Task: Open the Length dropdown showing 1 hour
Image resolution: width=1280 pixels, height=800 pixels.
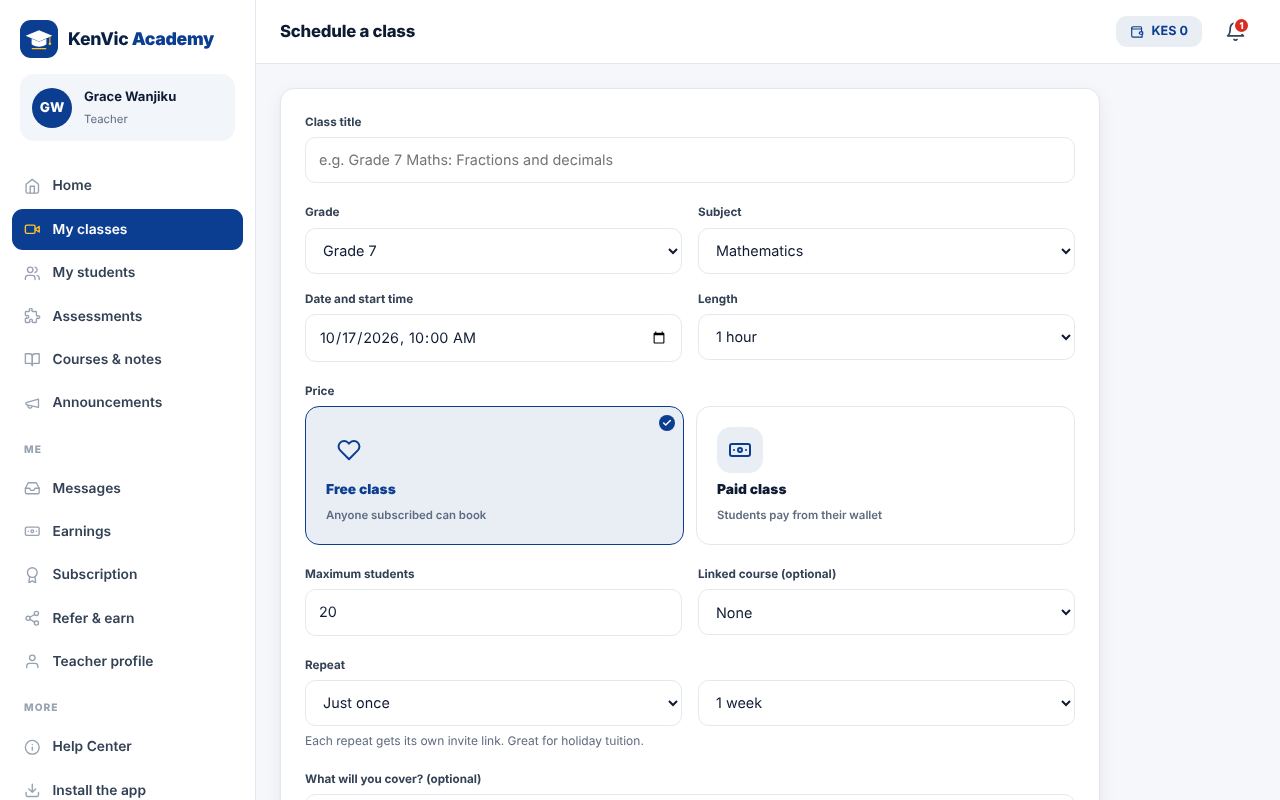Action: 886,337
